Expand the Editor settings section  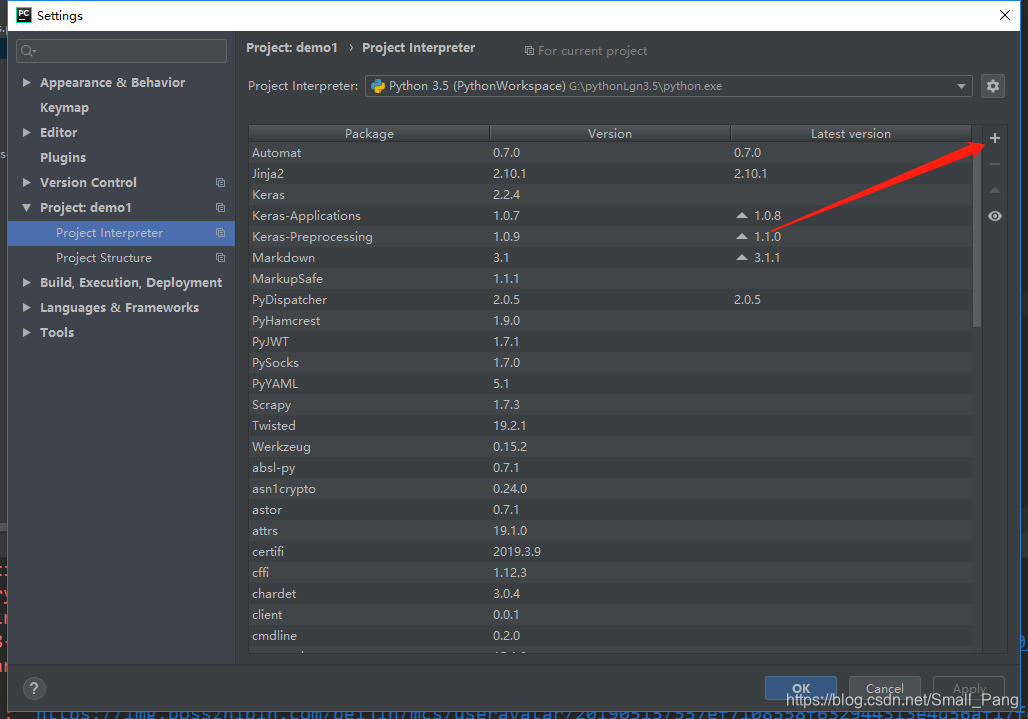[x=27, y=132]
